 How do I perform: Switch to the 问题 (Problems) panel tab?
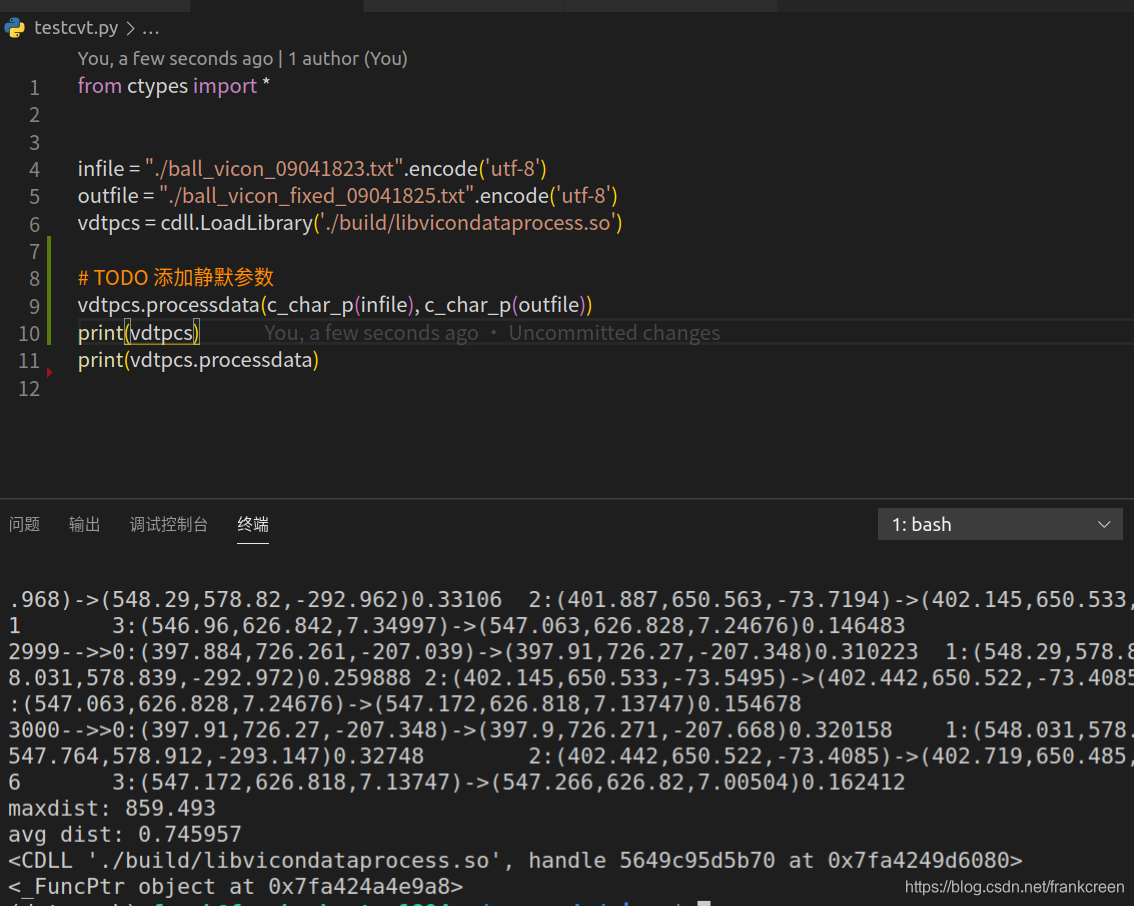pos(24,523)
